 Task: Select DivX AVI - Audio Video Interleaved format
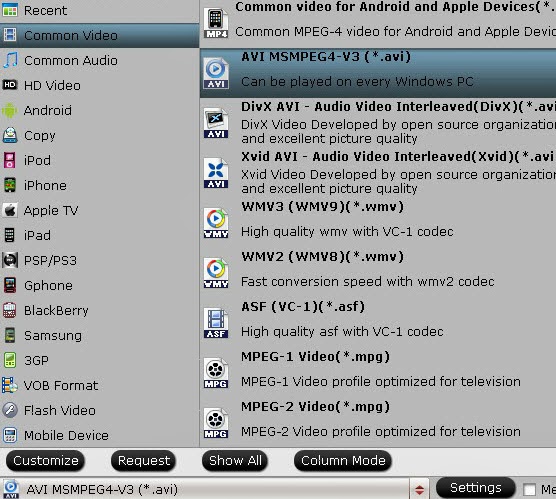[x=378, y=123]
